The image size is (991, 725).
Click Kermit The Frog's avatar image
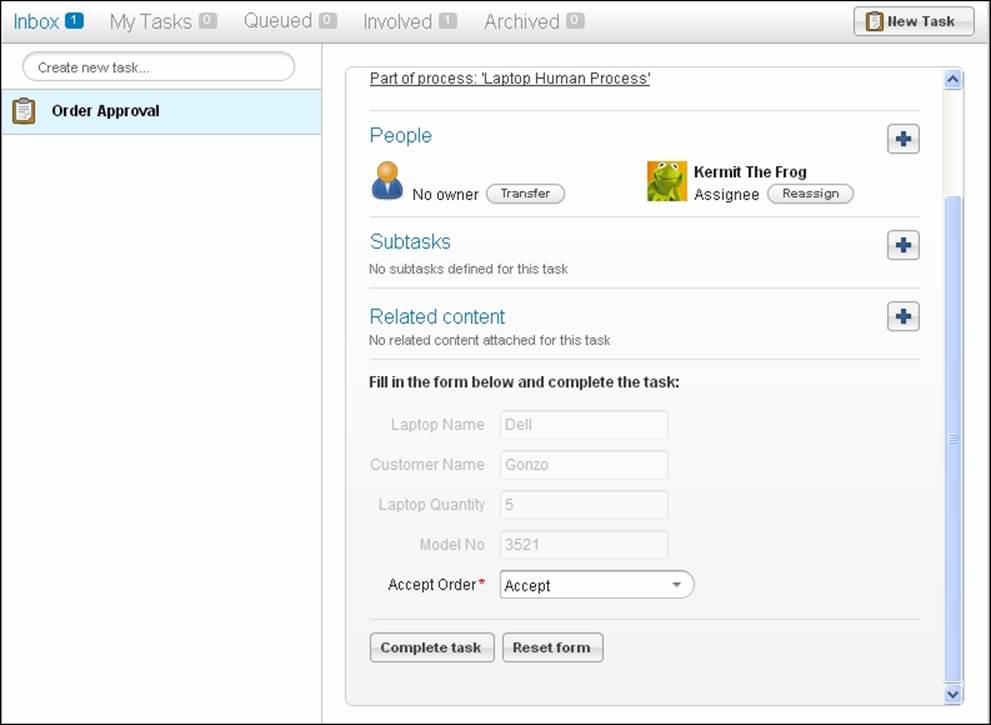[667, 181]
